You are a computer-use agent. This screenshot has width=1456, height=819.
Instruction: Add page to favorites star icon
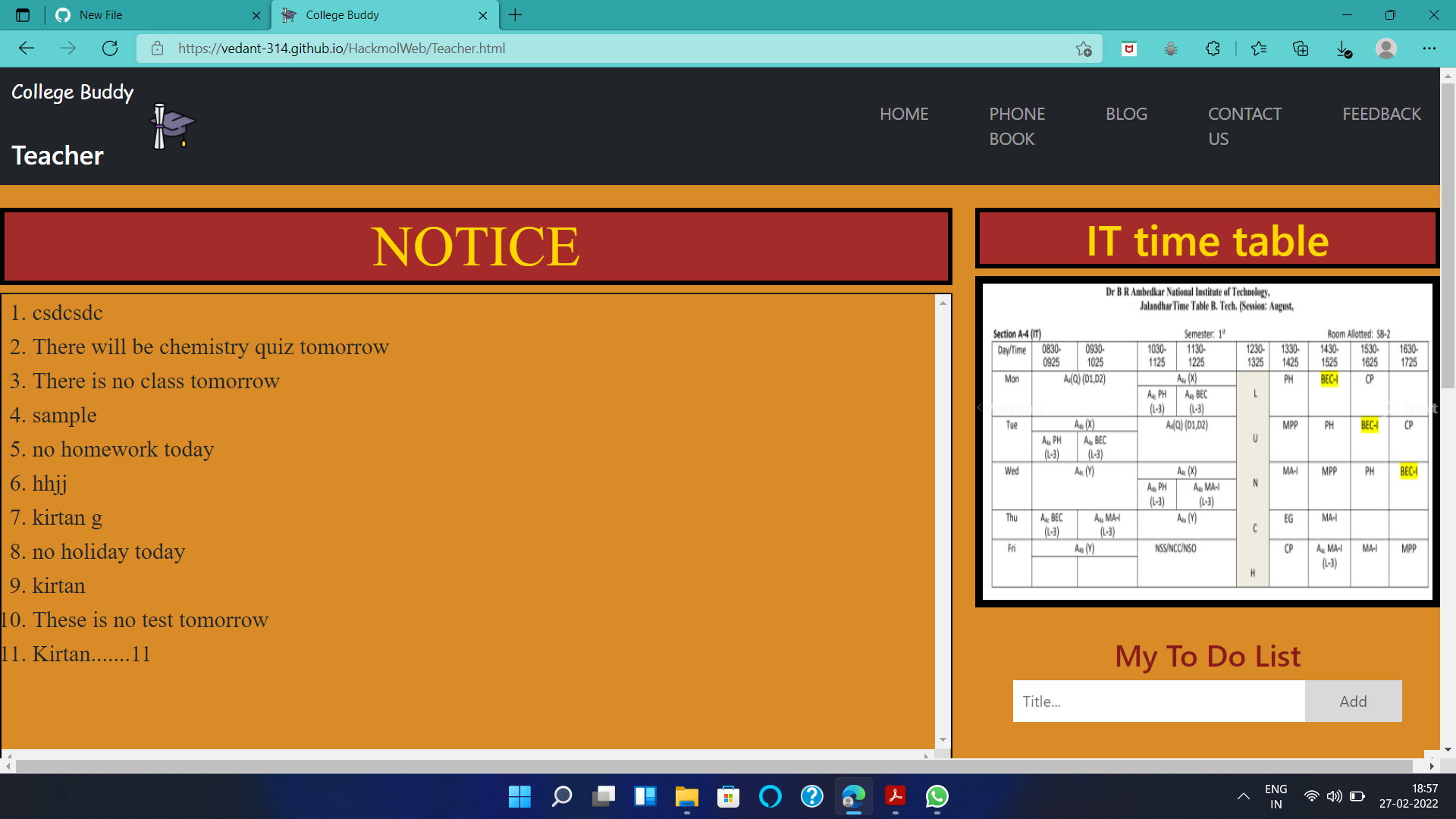(x=1084, y=49)
